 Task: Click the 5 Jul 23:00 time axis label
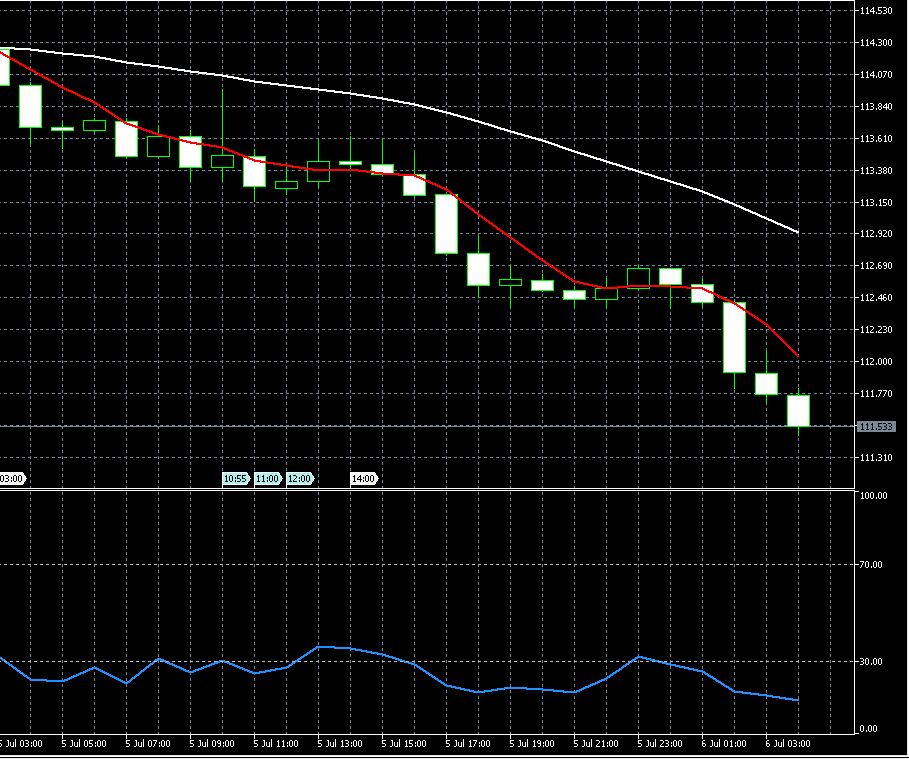pos(660,744)
